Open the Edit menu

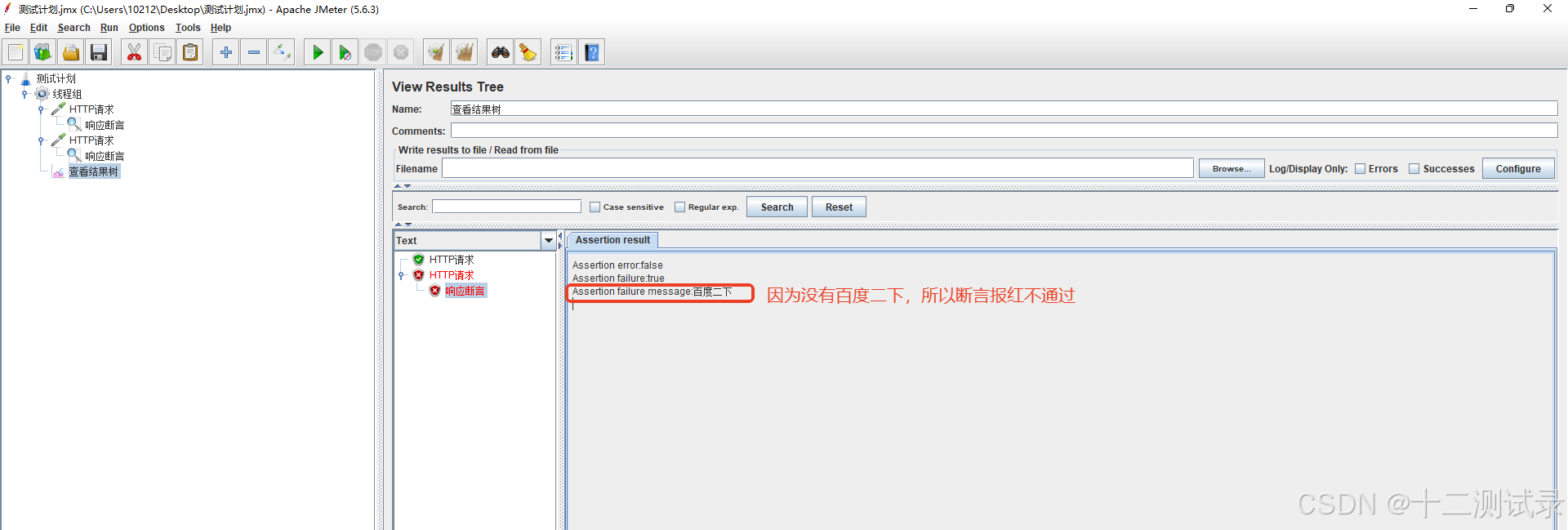pyautogui.click(x=39, y=28)
